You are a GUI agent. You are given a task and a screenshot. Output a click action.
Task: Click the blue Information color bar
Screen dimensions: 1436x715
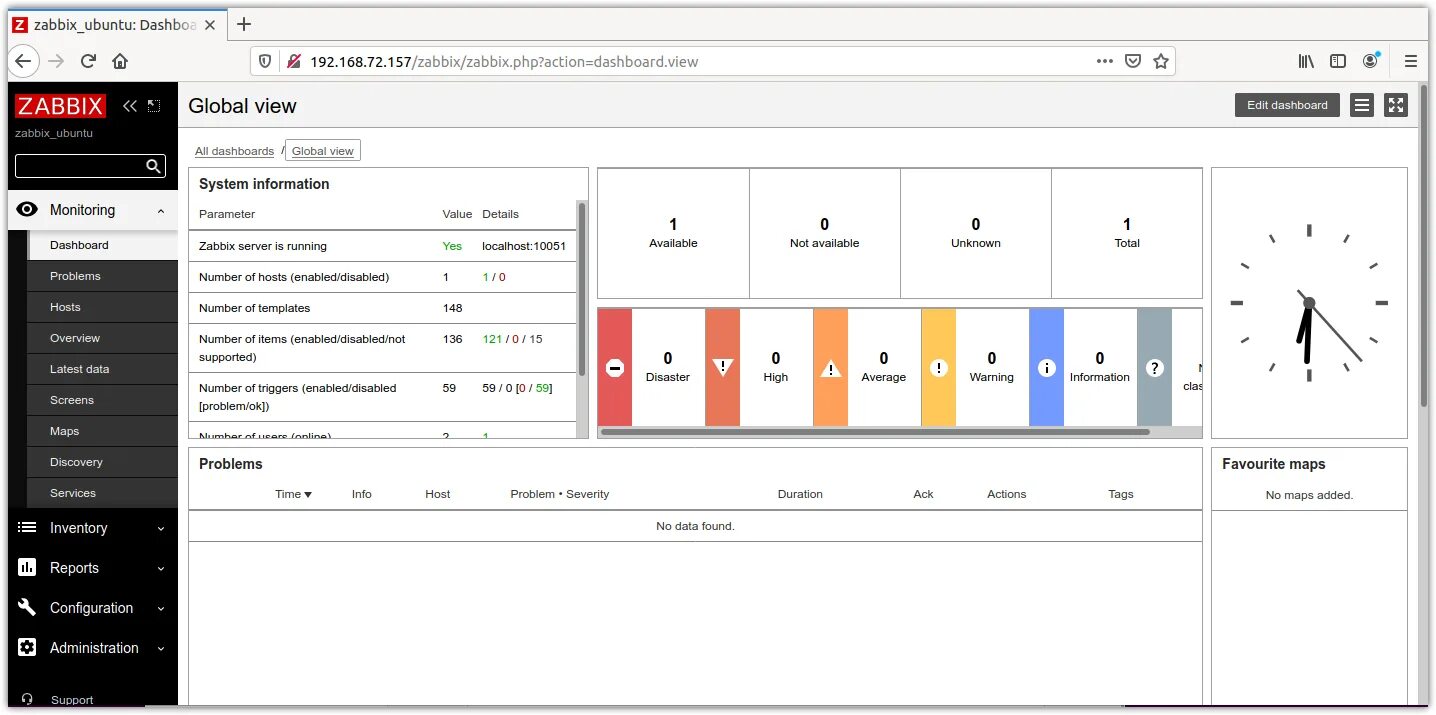click(1046, 367)
